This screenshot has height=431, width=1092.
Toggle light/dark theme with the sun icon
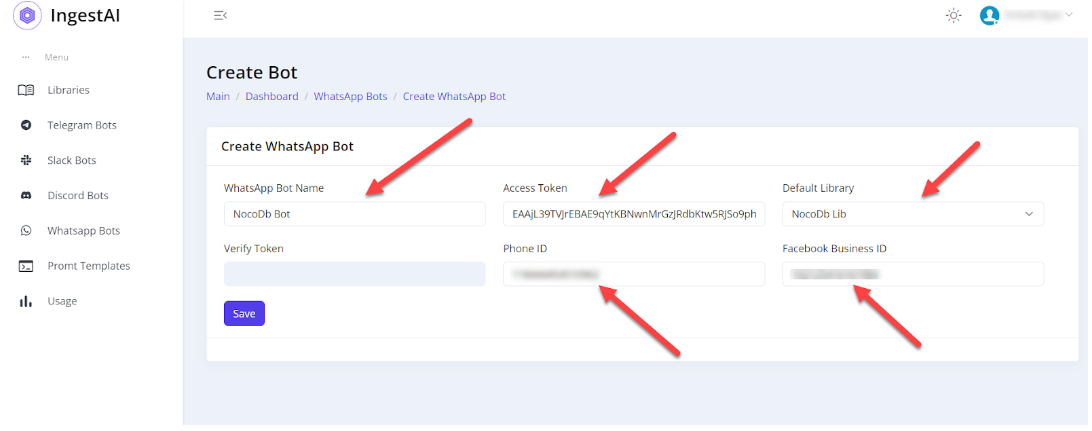(953, 15)
